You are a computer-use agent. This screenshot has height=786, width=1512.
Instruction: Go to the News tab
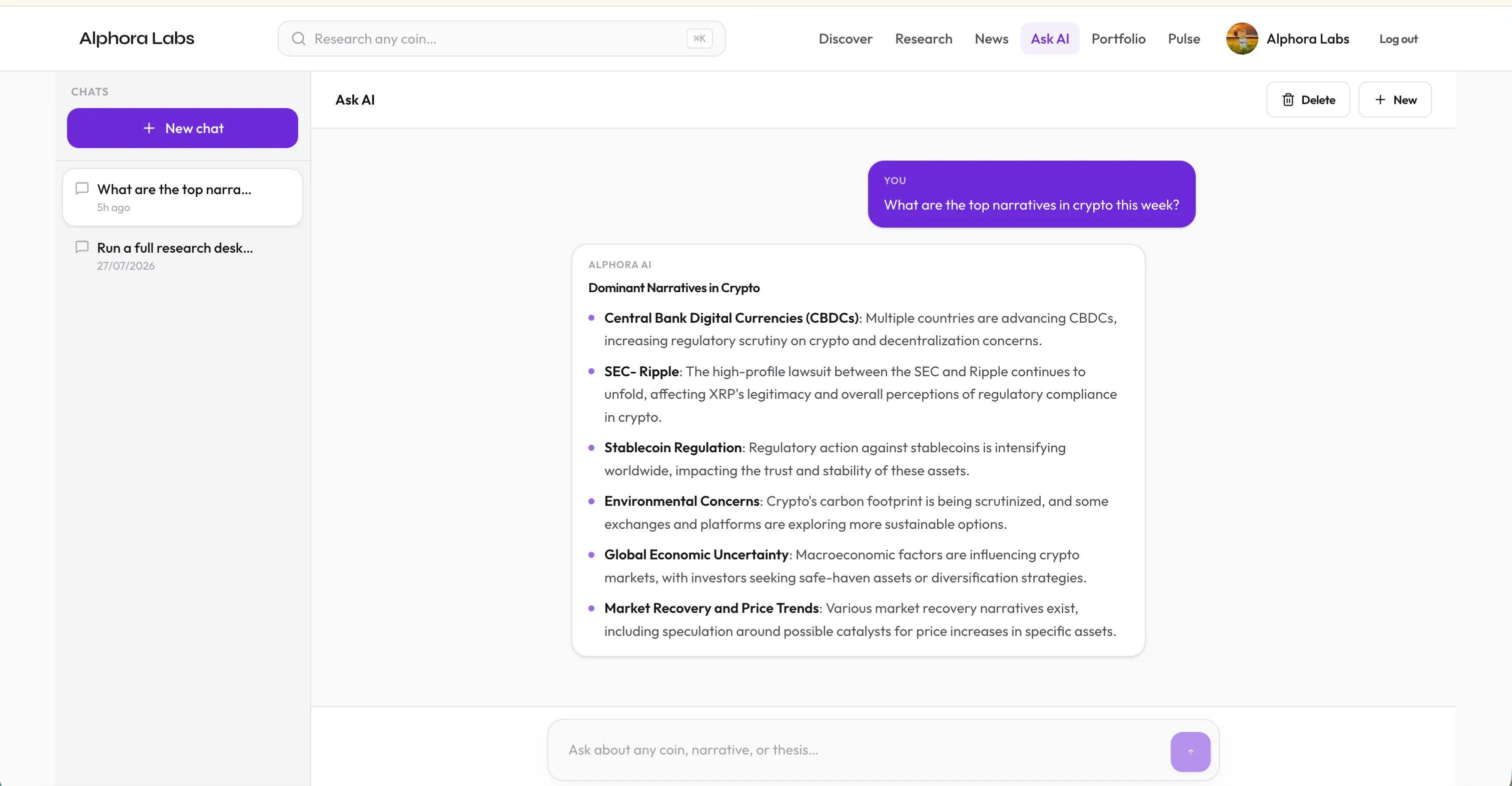coord(991,39)
